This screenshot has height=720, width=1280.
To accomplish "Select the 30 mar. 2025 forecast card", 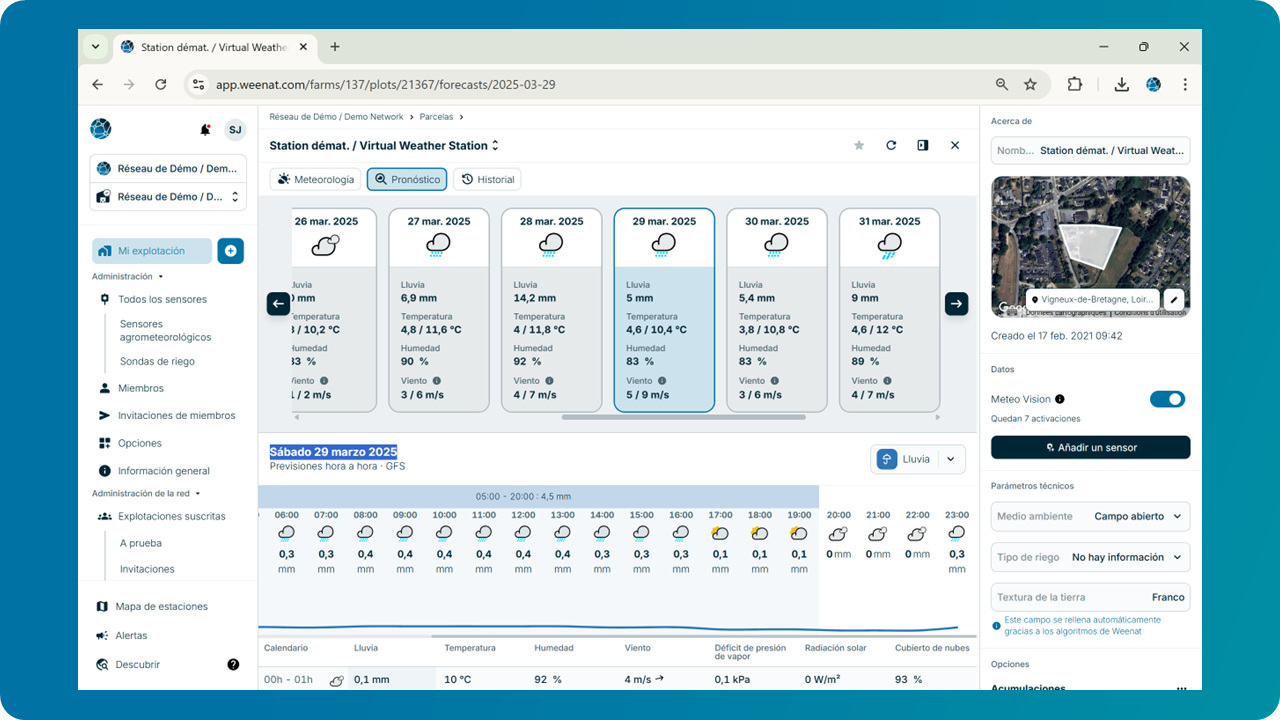I will [x=776, y=310].
